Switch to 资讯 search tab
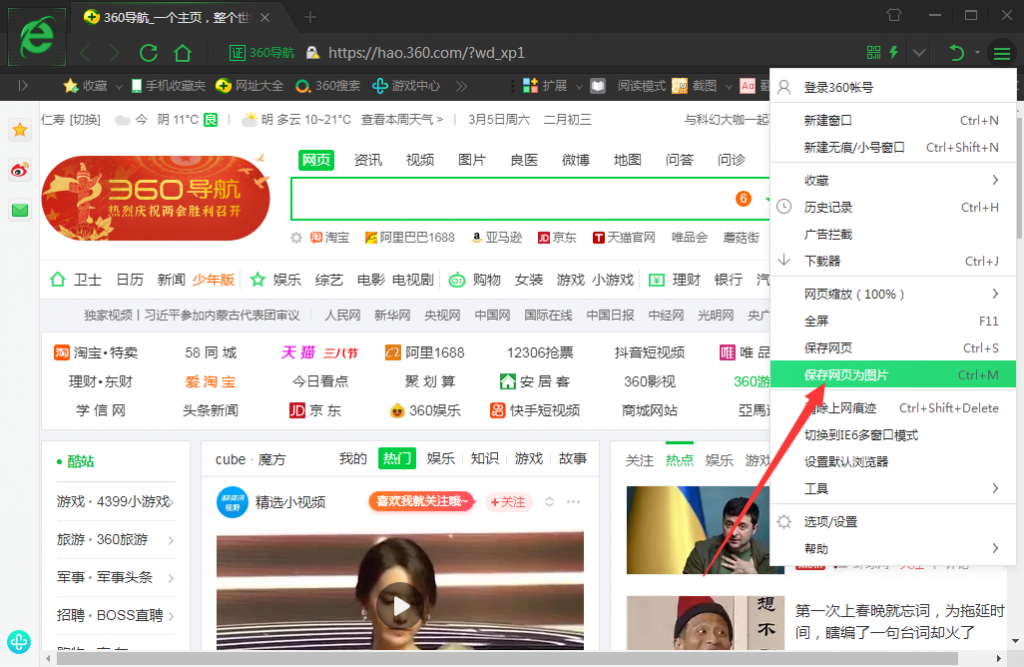Viewport: 1024px width, 667px height. tap(368, 160)
